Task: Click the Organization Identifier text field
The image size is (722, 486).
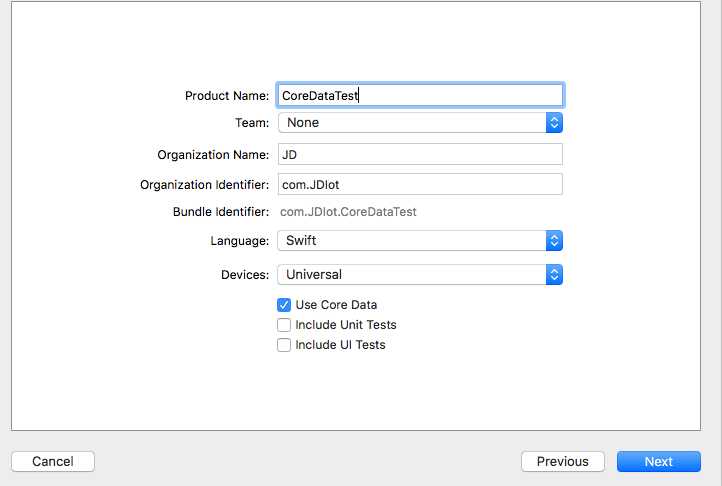Action: [420, 184]
